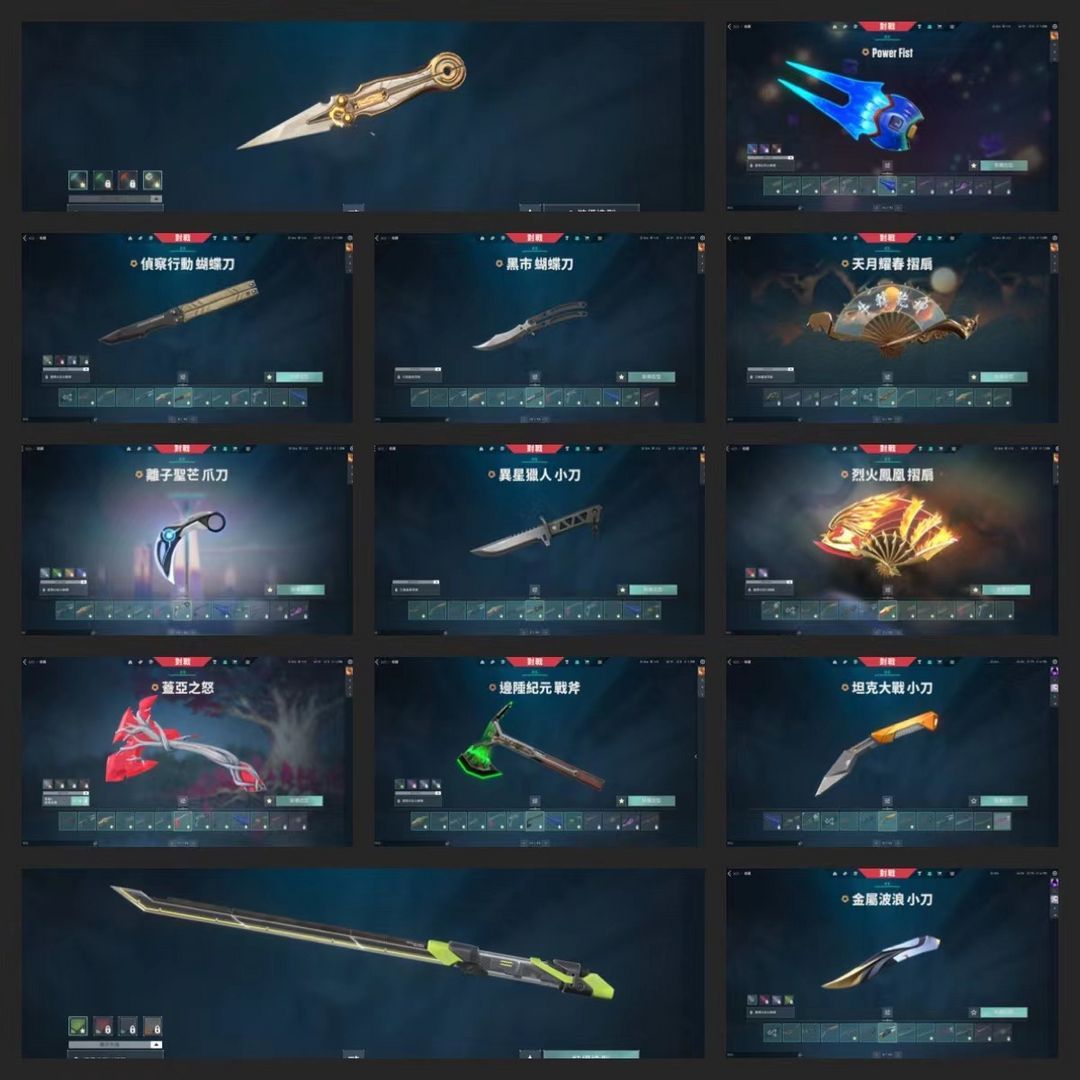Screen dimensions: 1080x1080
Task: Favorite 坦克大戰 小刀 with the star outline
Action: coord(973,801)
